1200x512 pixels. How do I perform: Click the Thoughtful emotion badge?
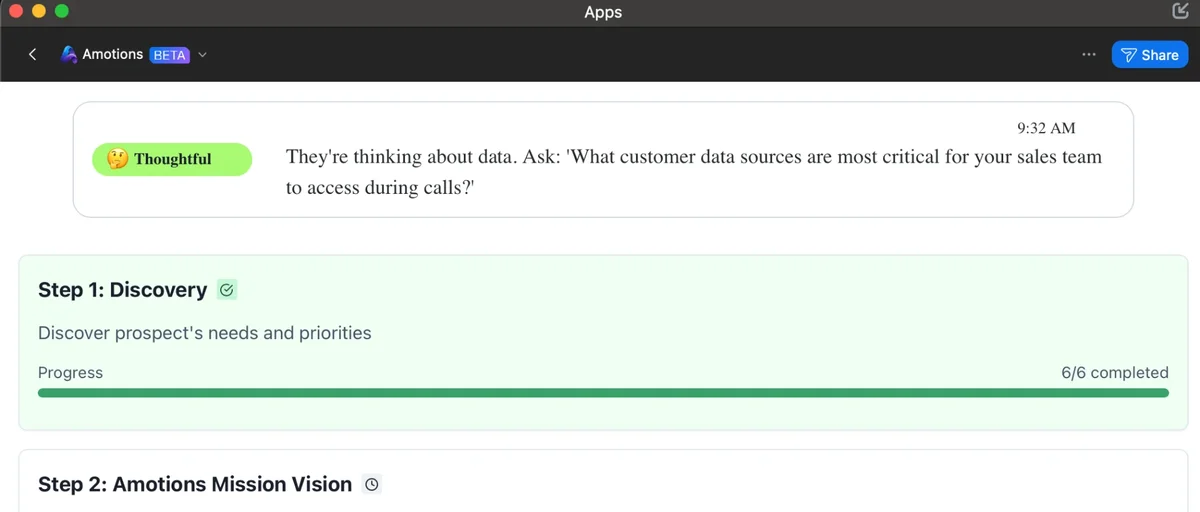tap(172, 159)
